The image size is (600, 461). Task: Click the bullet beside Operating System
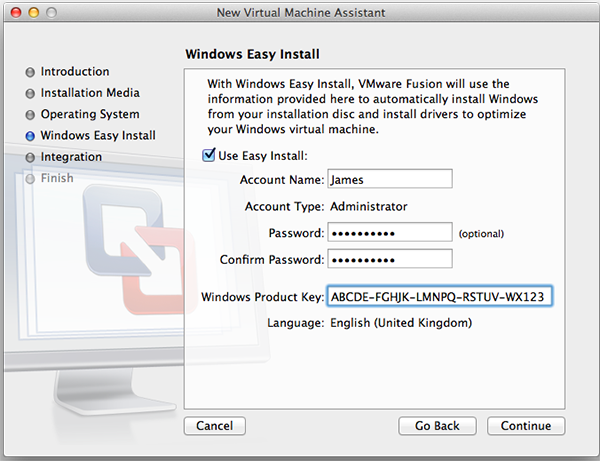30,115
